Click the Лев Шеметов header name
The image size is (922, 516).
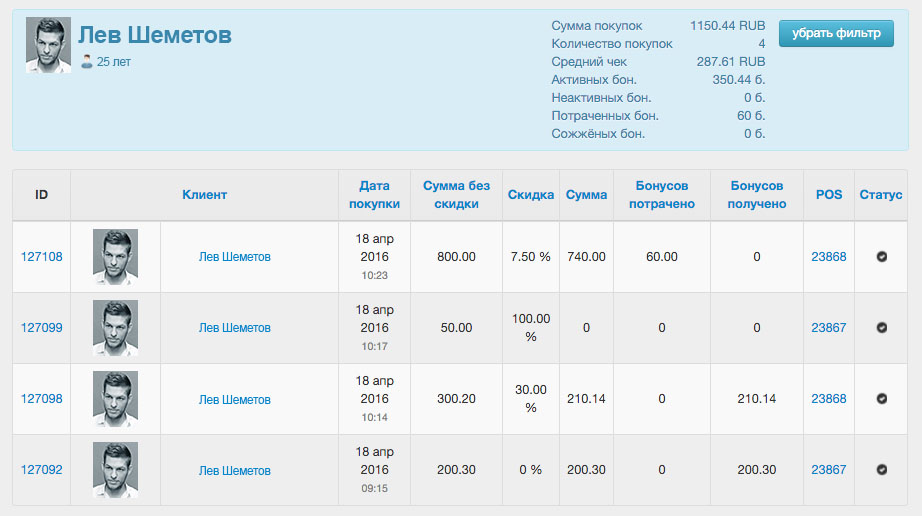155,35
